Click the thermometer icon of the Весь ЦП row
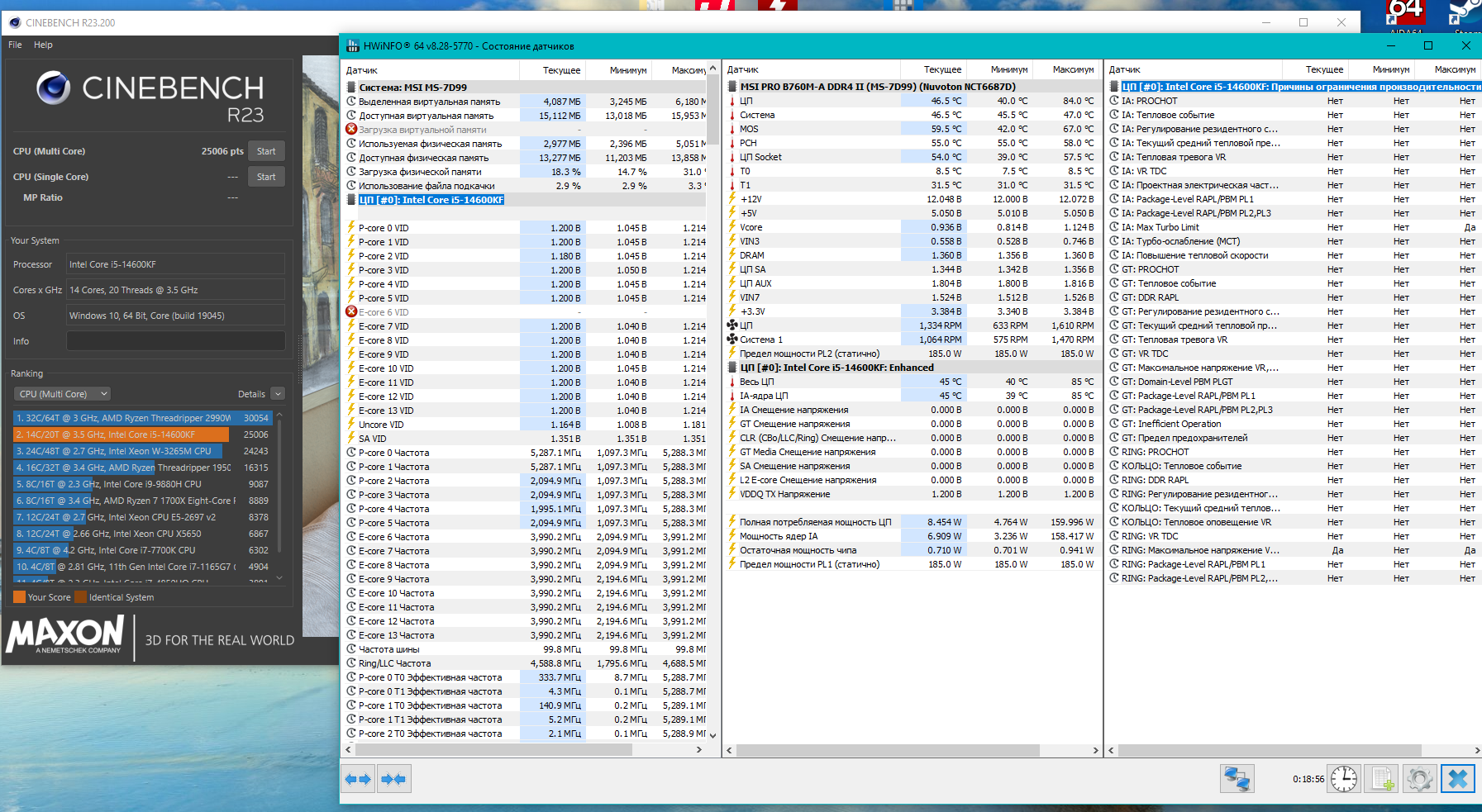The height and width of the screenshot is (812, 1482). [x=732, y=382]
